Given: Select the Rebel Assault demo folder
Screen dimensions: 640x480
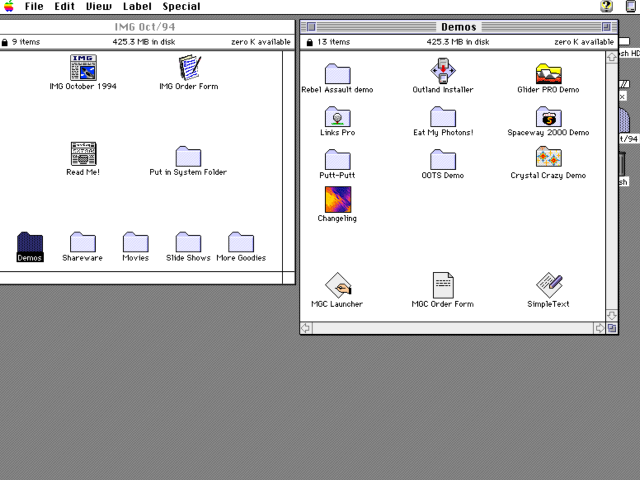Looking at the screenshot, I should (x=338, y=74).
